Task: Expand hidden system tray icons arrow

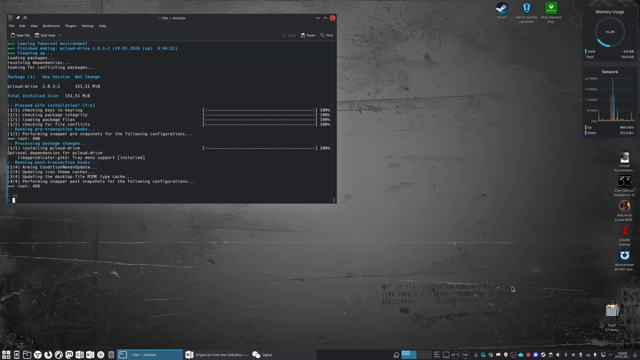Action: (x=610, y=355)
